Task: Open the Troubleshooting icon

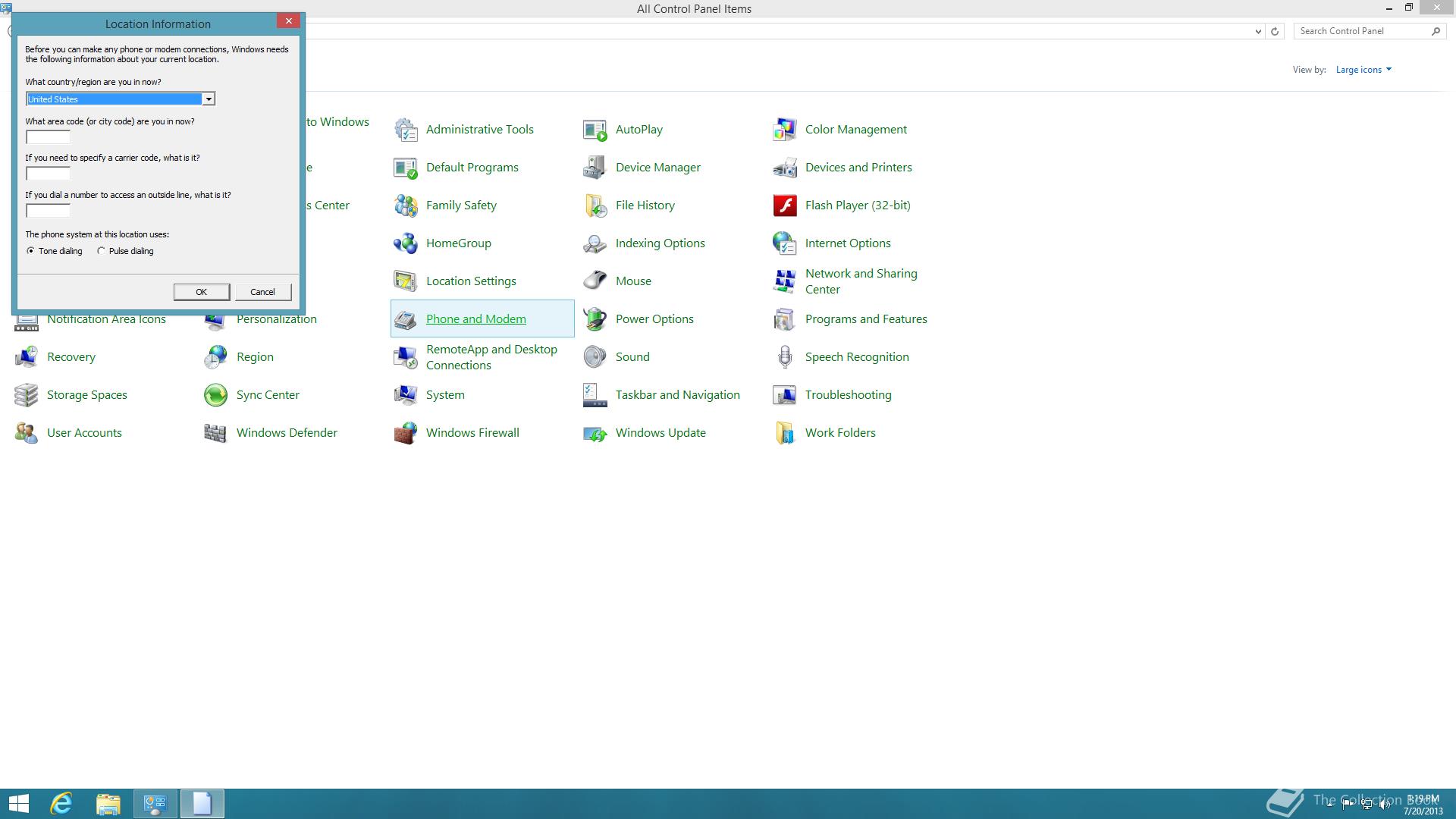Action: [x=785, y=395]
